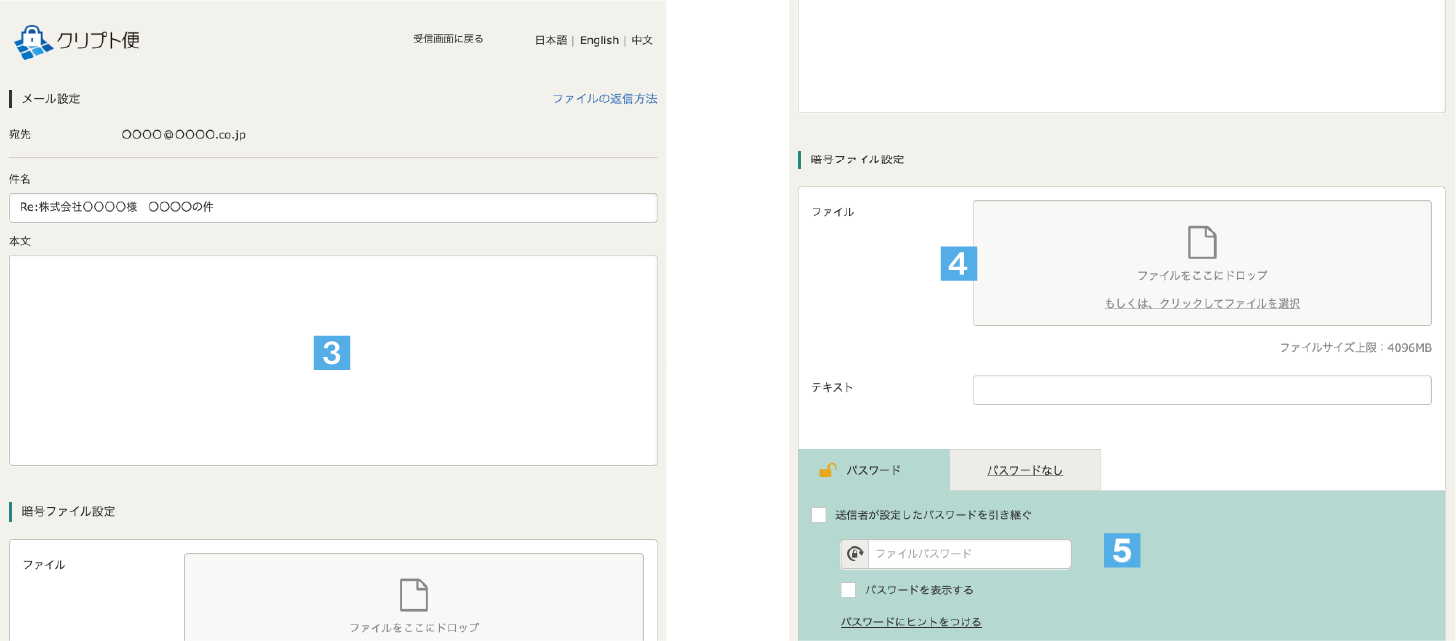Switch language to English
1456x641 pixels.
(599, 40)
